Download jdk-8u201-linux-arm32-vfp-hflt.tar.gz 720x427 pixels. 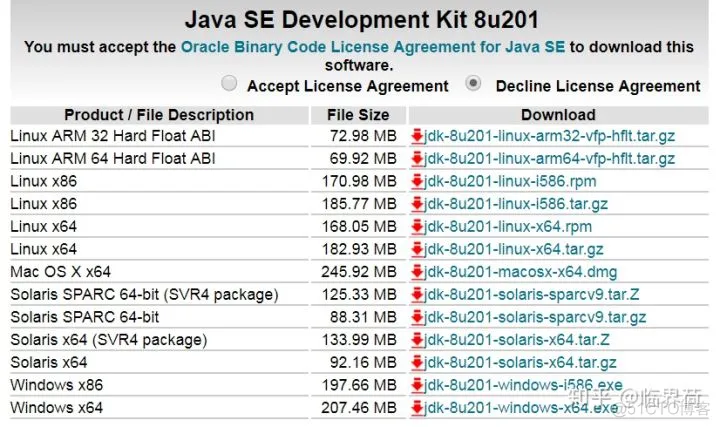click(549, 136)
